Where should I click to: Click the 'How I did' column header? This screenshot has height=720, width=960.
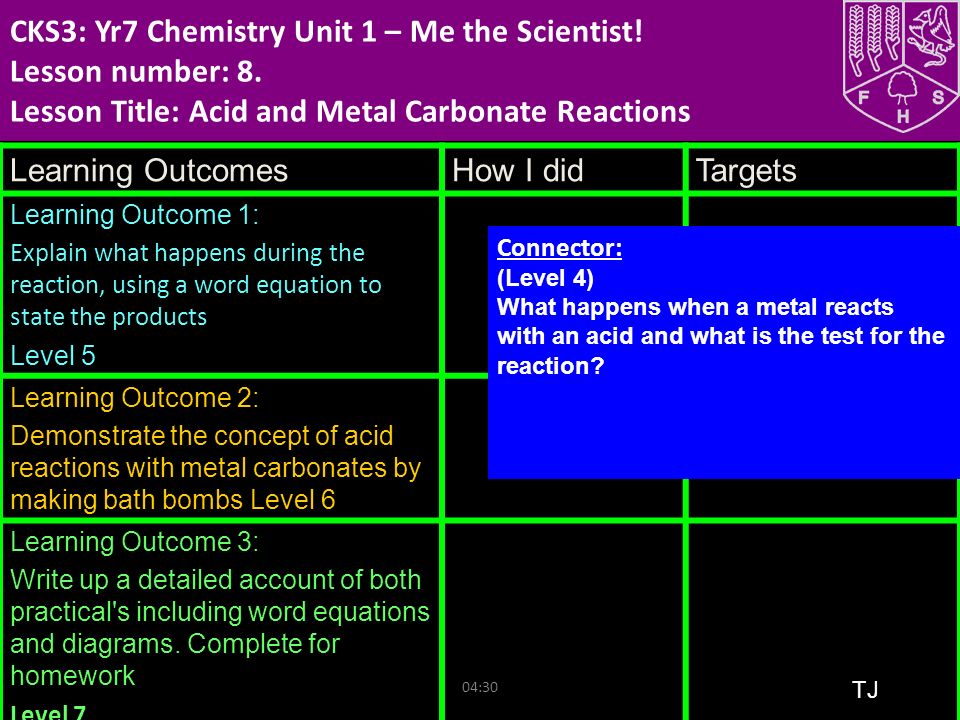click(x=517, y=170)
